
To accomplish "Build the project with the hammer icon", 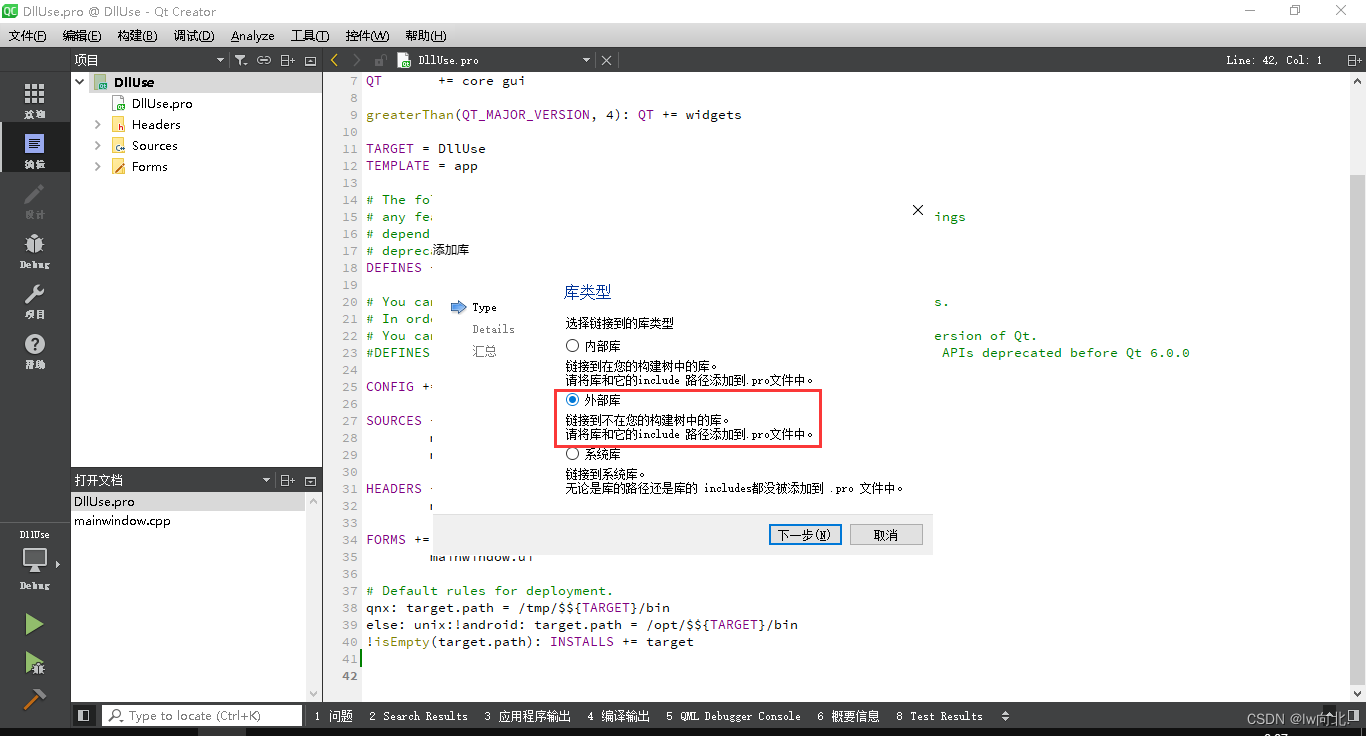I will click(x=35, y=699).
